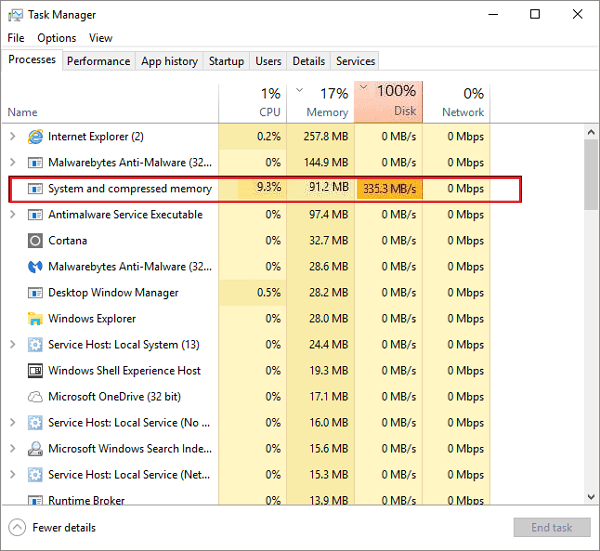Click the Service Host: Local Service (No… gear icon
600x551 pixels.
pyautogui.click(x=35, y=423)
